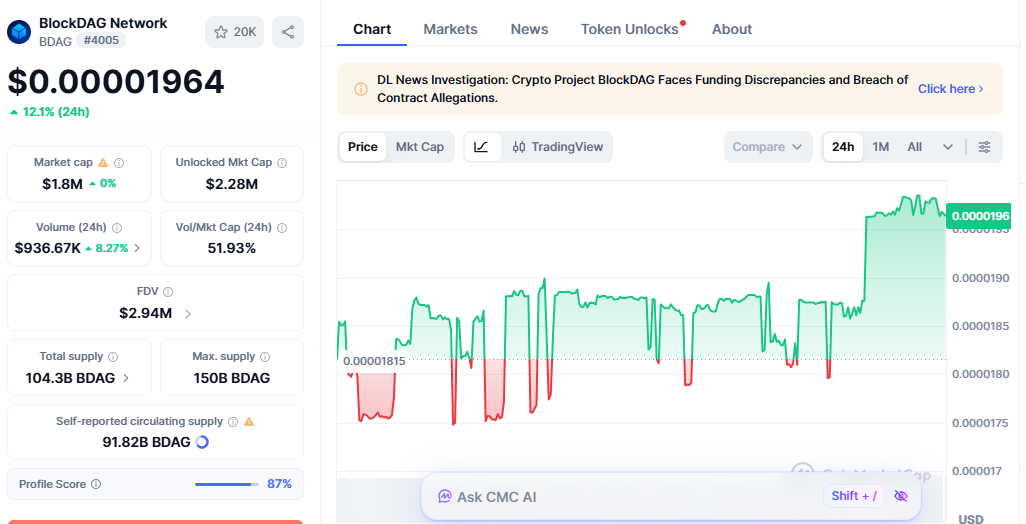The image size is (1026, 524).
Task: Open the Chart tab
Action: click(372, 29)
